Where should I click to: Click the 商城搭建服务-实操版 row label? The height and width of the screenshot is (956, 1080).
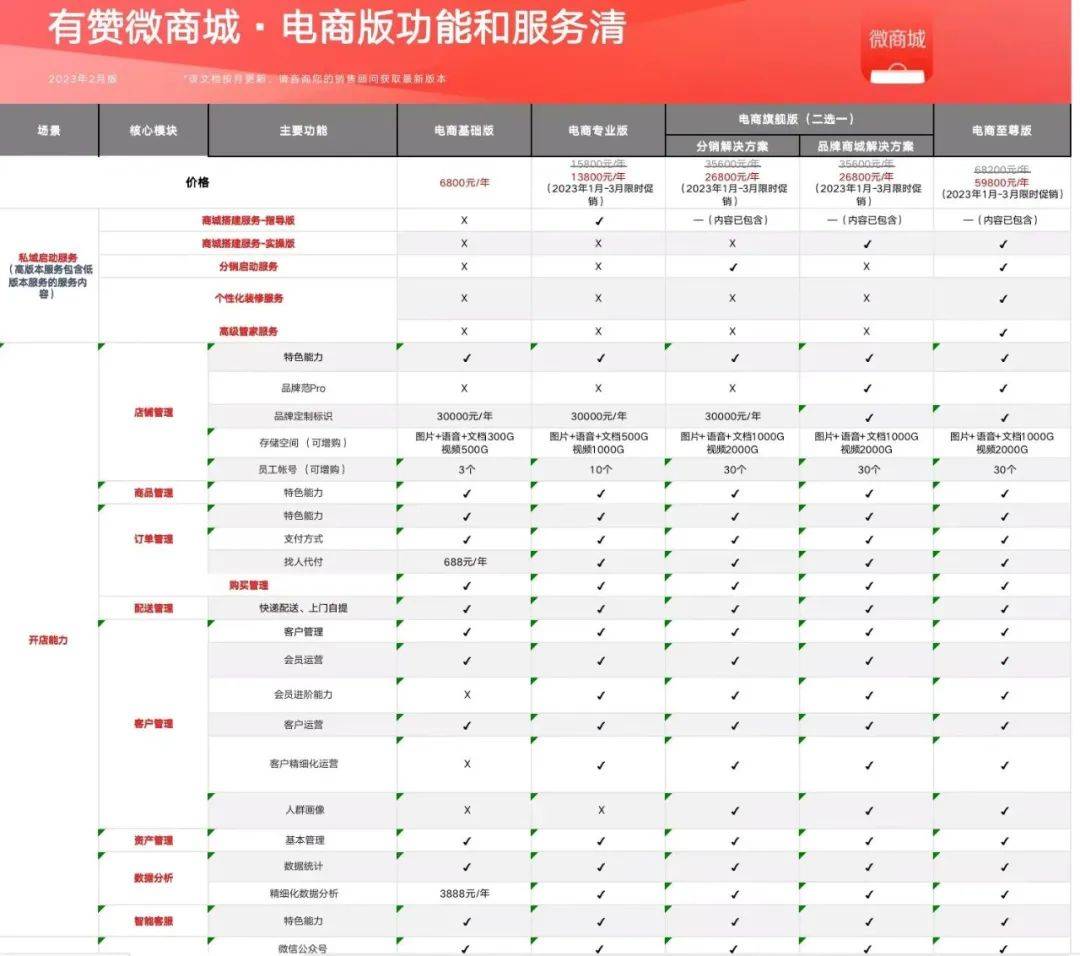(248, 243)
